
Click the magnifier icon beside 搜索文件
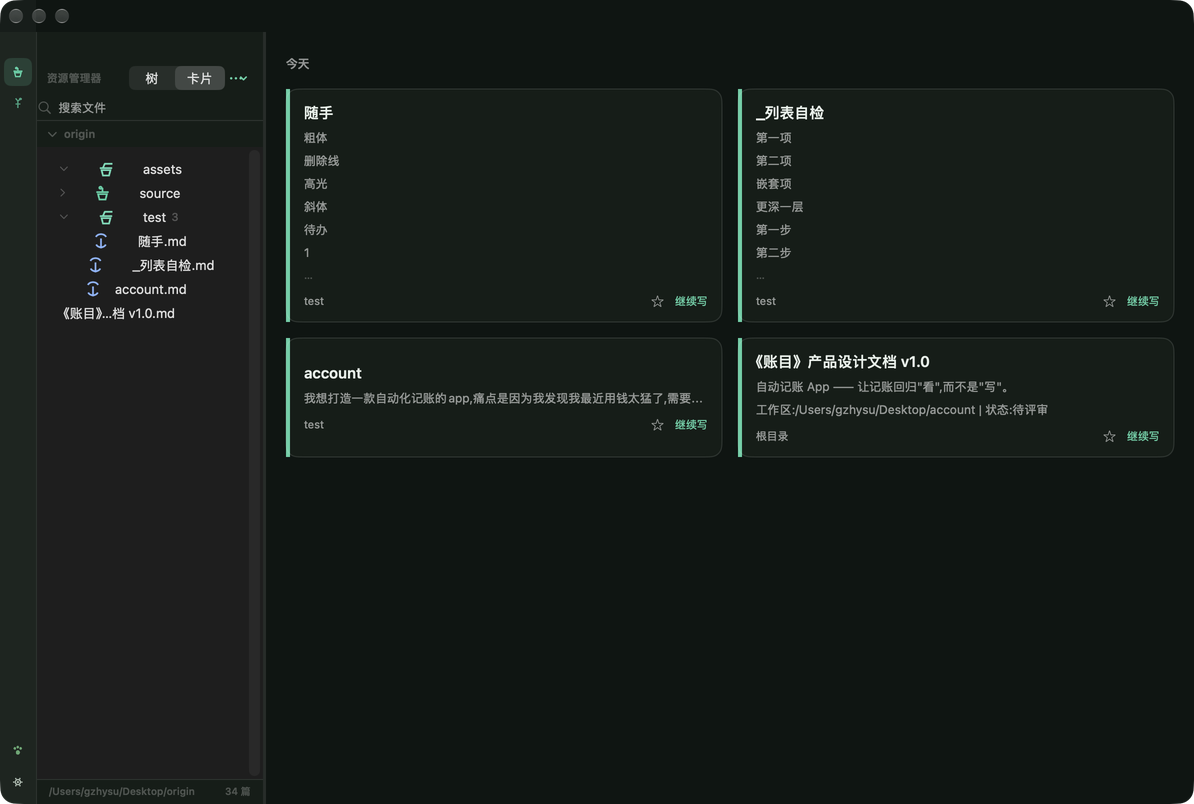click(45, 107)
